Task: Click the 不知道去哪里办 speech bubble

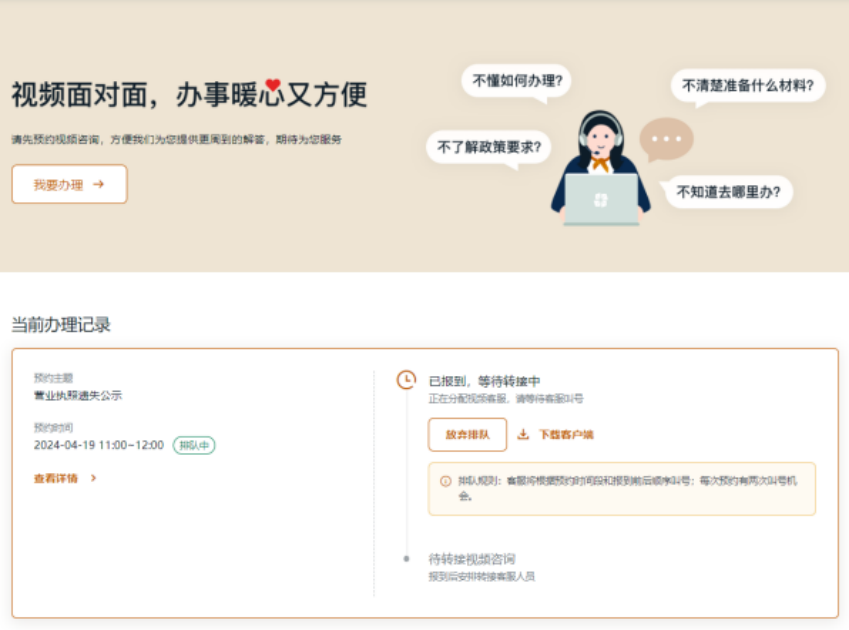Action: 727,192
